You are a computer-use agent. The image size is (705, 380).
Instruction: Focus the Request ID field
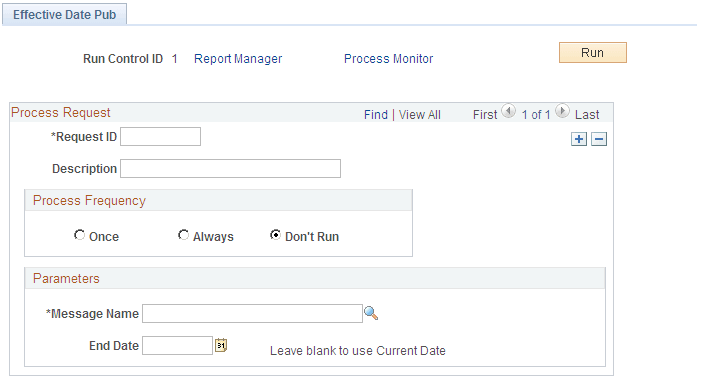(161, 137)
